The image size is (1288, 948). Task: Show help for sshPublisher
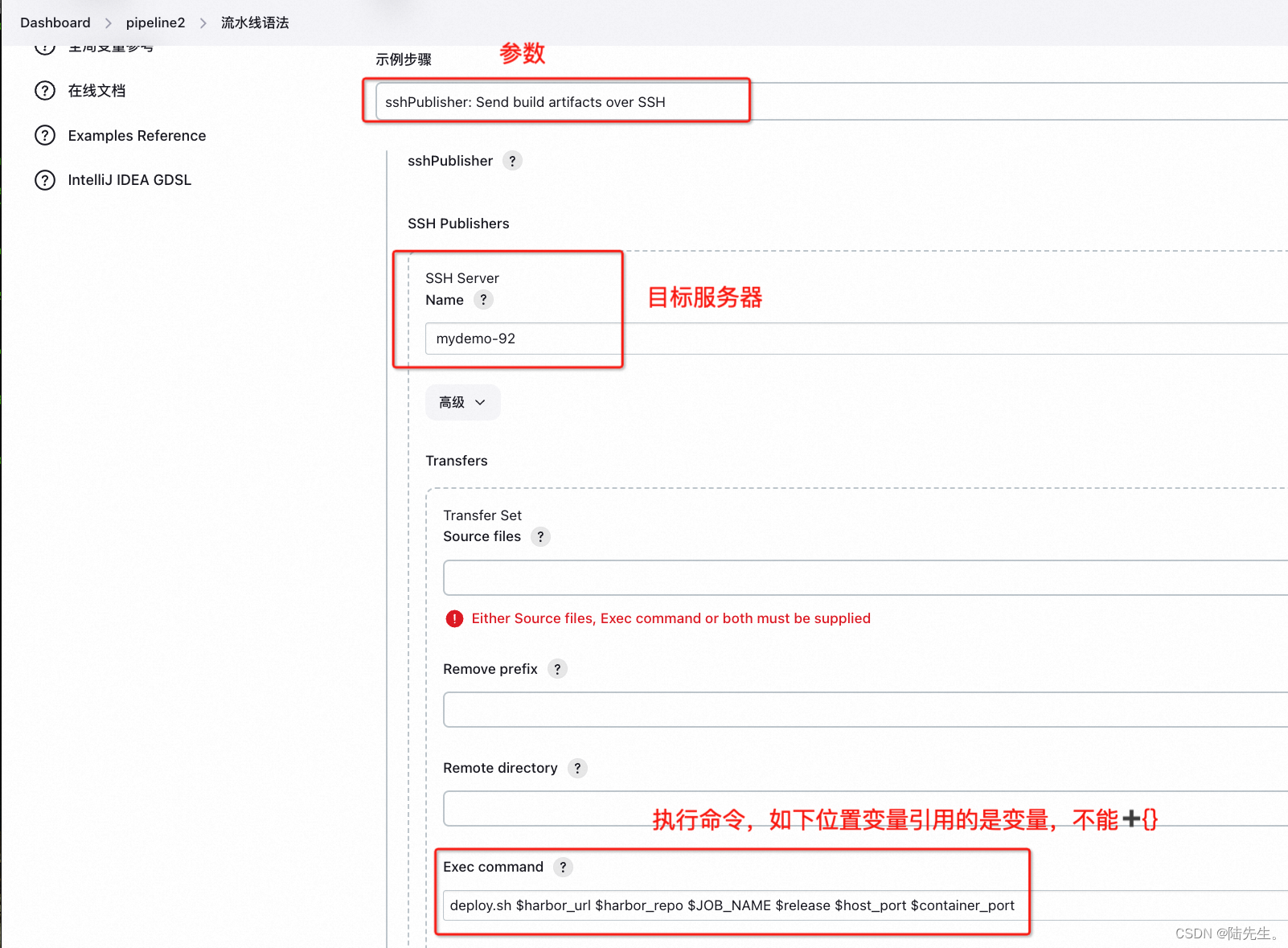click(512, 161)
